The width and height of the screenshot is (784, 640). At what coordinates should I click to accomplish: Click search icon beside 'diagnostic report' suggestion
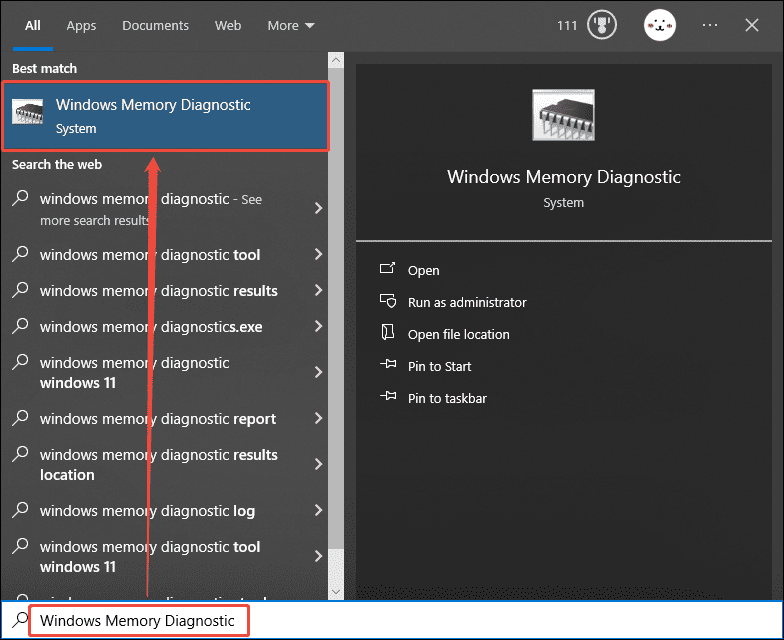click(20, 418)
